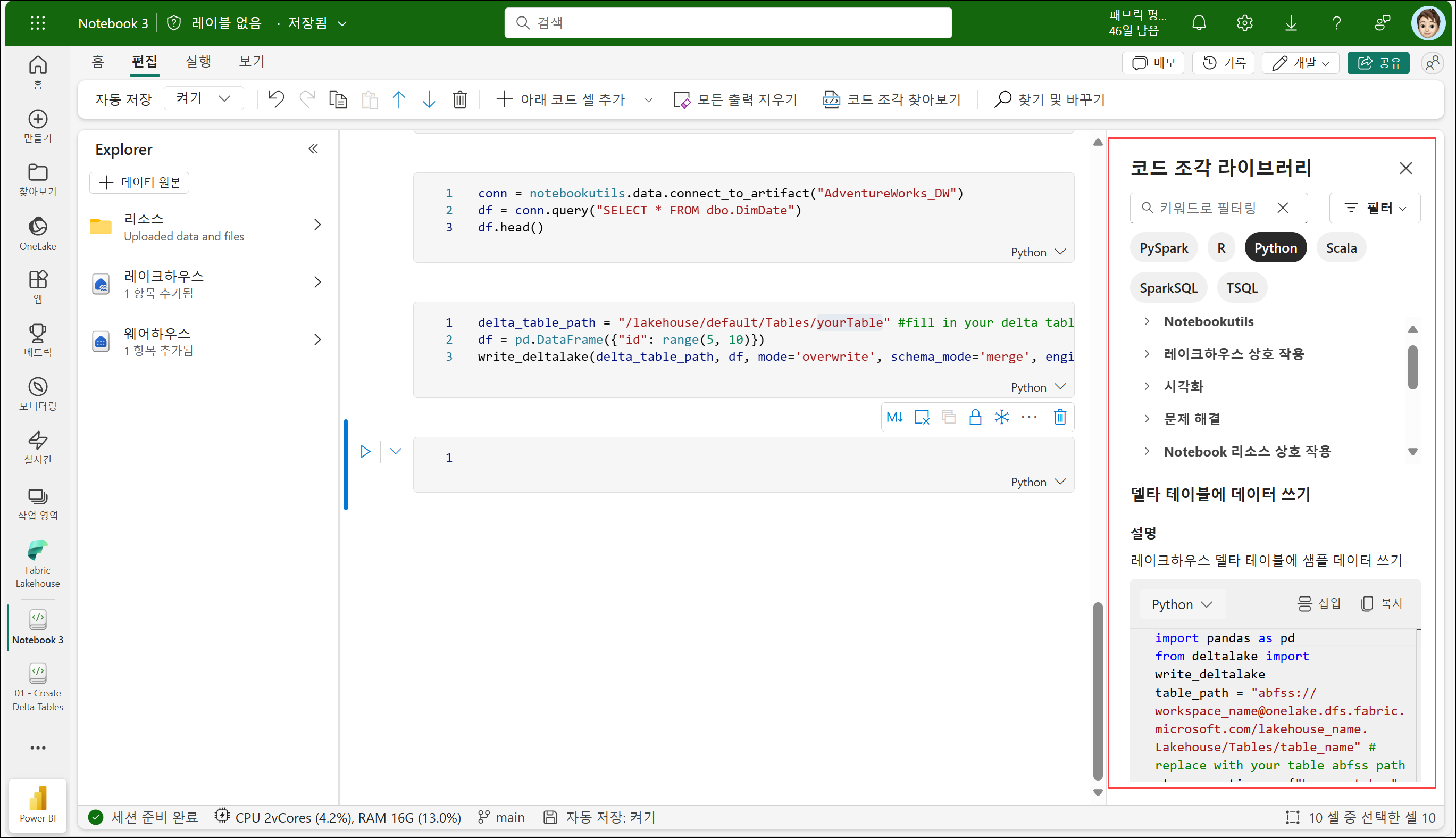Toggle the TSQL language filter chip
This screenshot has width=1456, height=838.
tap(1241, 288)
